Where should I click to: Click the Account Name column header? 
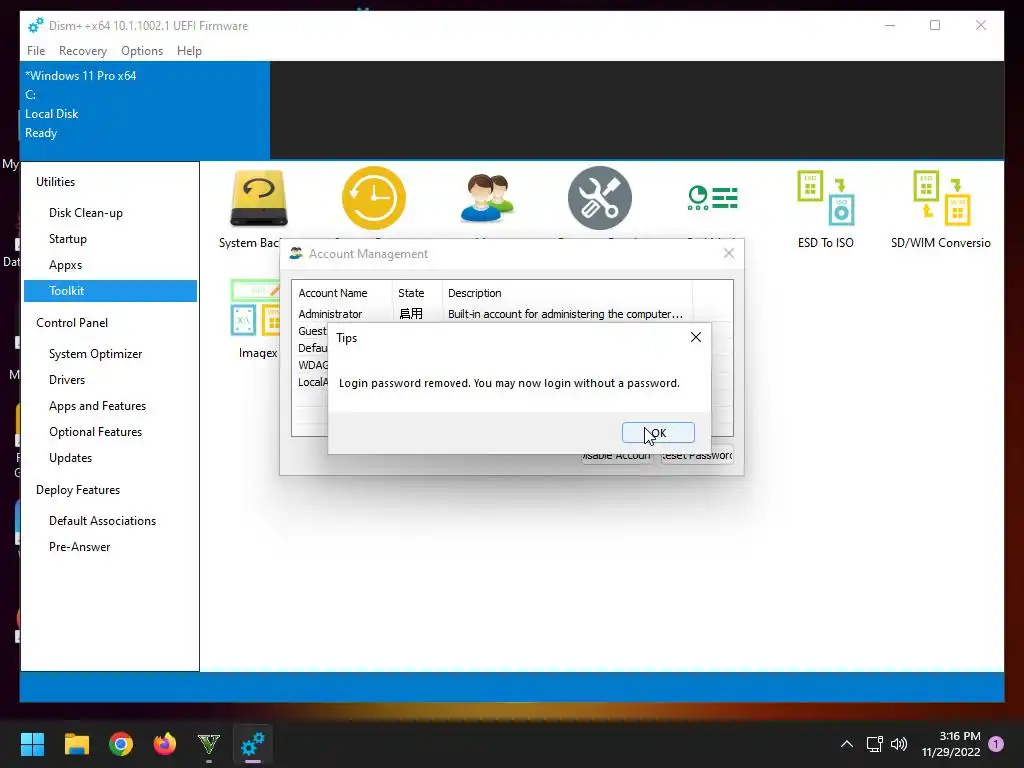tap(342, 293)
